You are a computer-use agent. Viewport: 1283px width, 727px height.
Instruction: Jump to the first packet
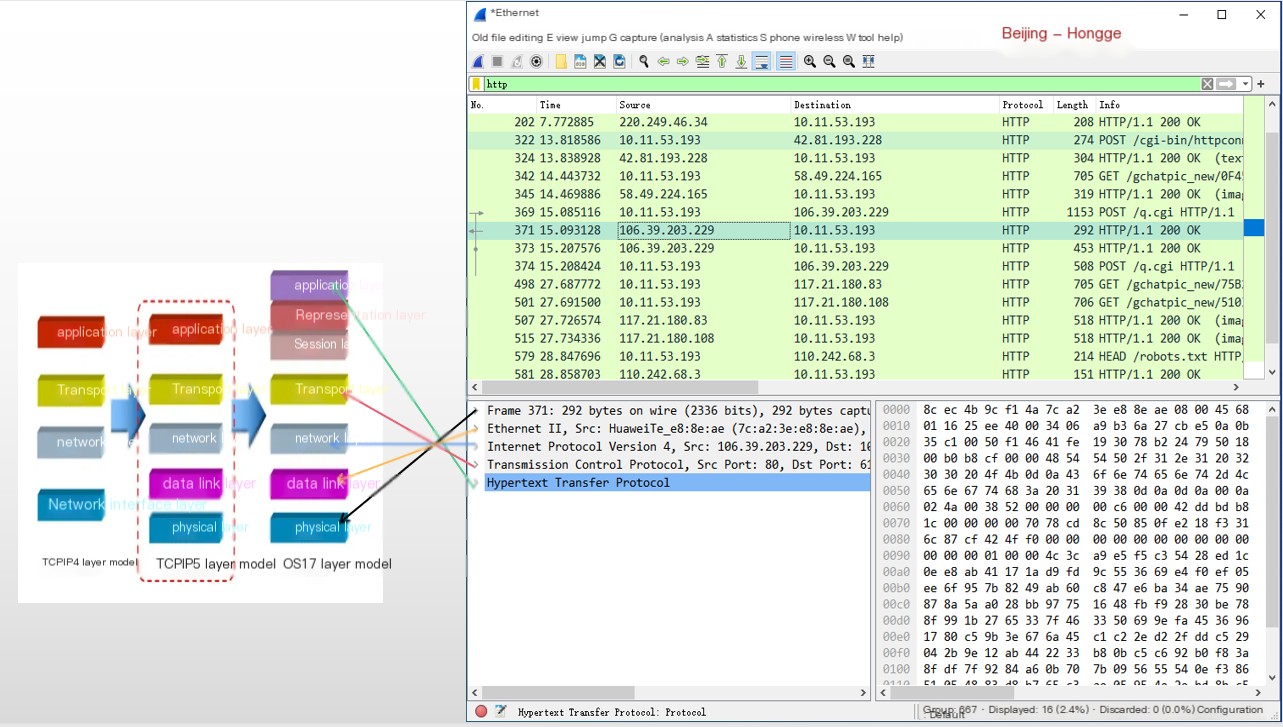(x=722, y=62)
